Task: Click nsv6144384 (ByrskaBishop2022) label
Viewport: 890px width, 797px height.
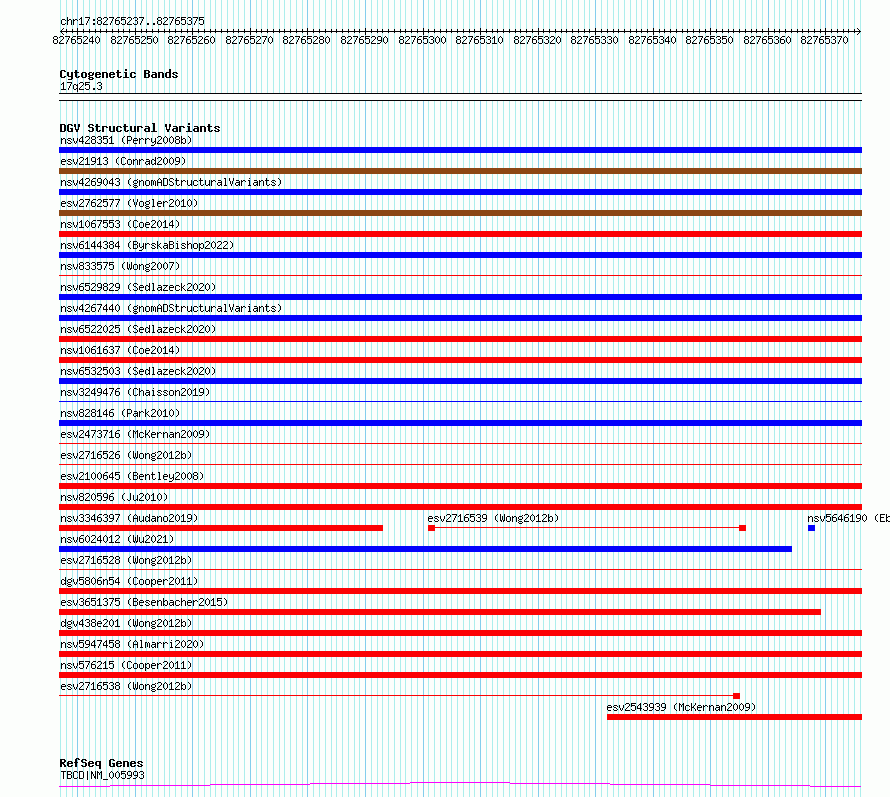Action: (x=147, y=245)
